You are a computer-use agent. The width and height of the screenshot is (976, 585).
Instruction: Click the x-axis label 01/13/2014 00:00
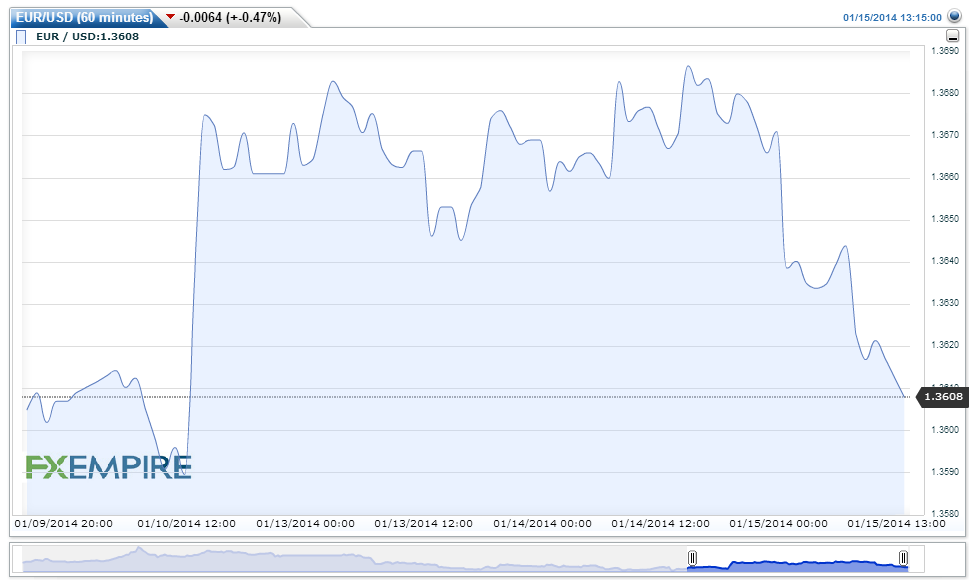[x=306, y=524]
